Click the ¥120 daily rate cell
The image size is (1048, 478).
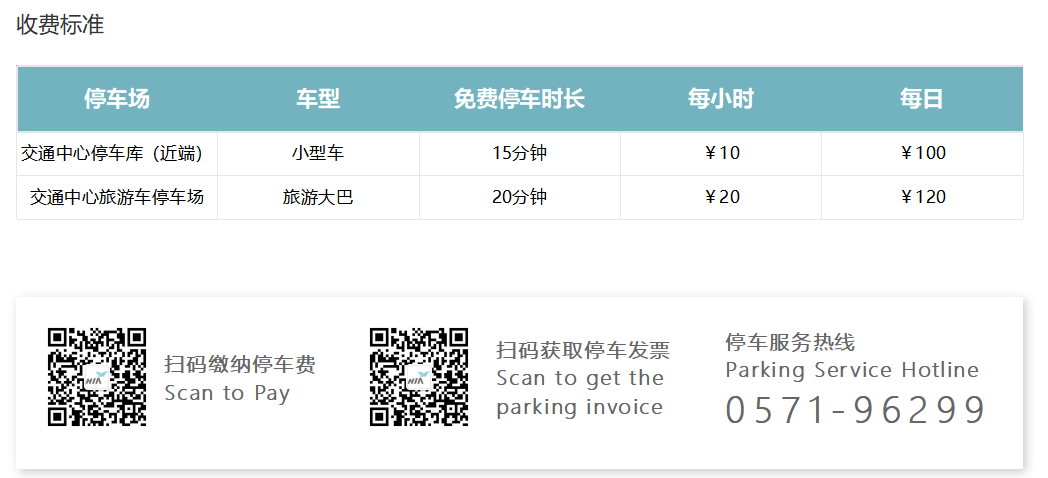tap(922, 197)
